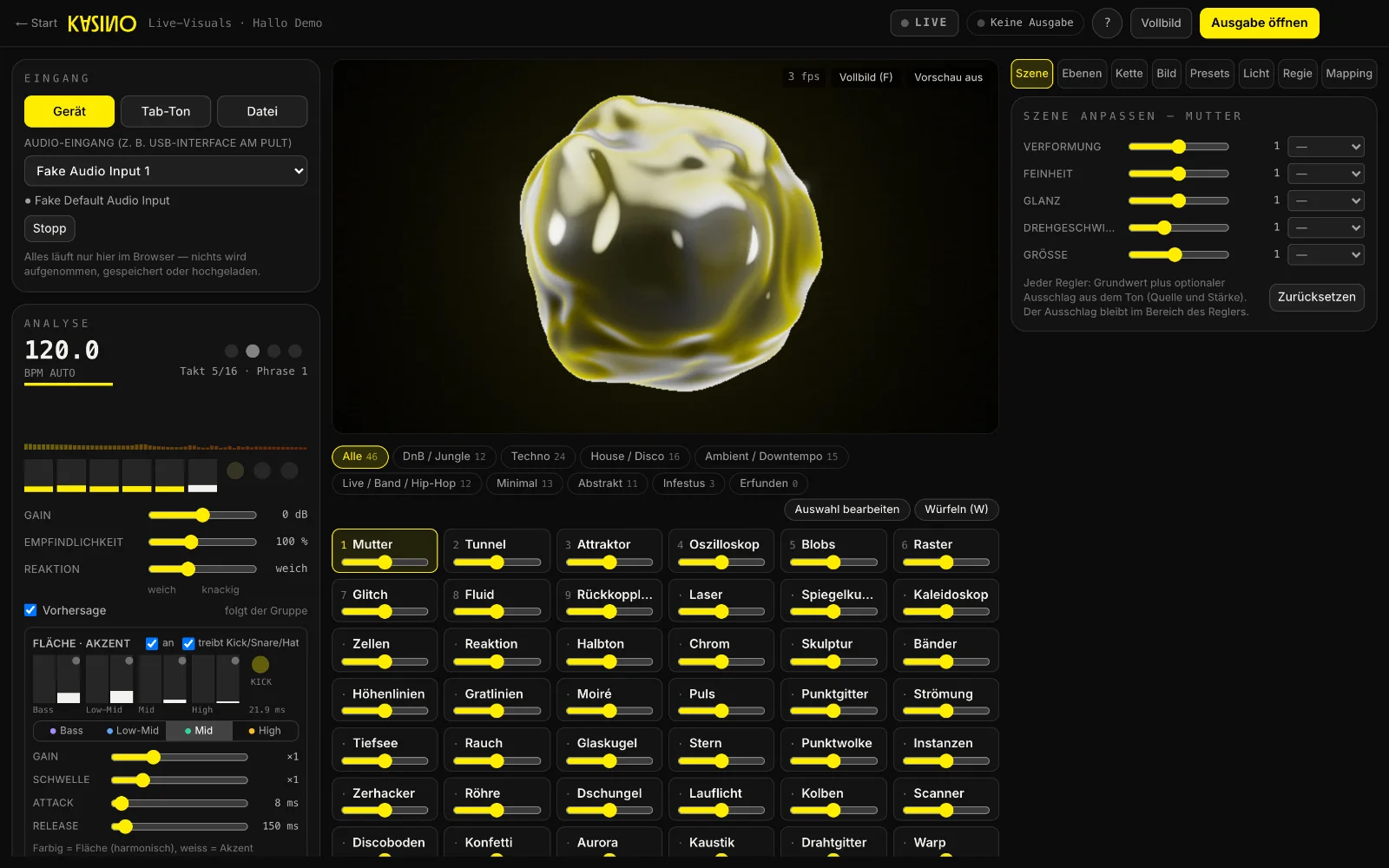Select the Kaleidoskop scene

point(945,601)
